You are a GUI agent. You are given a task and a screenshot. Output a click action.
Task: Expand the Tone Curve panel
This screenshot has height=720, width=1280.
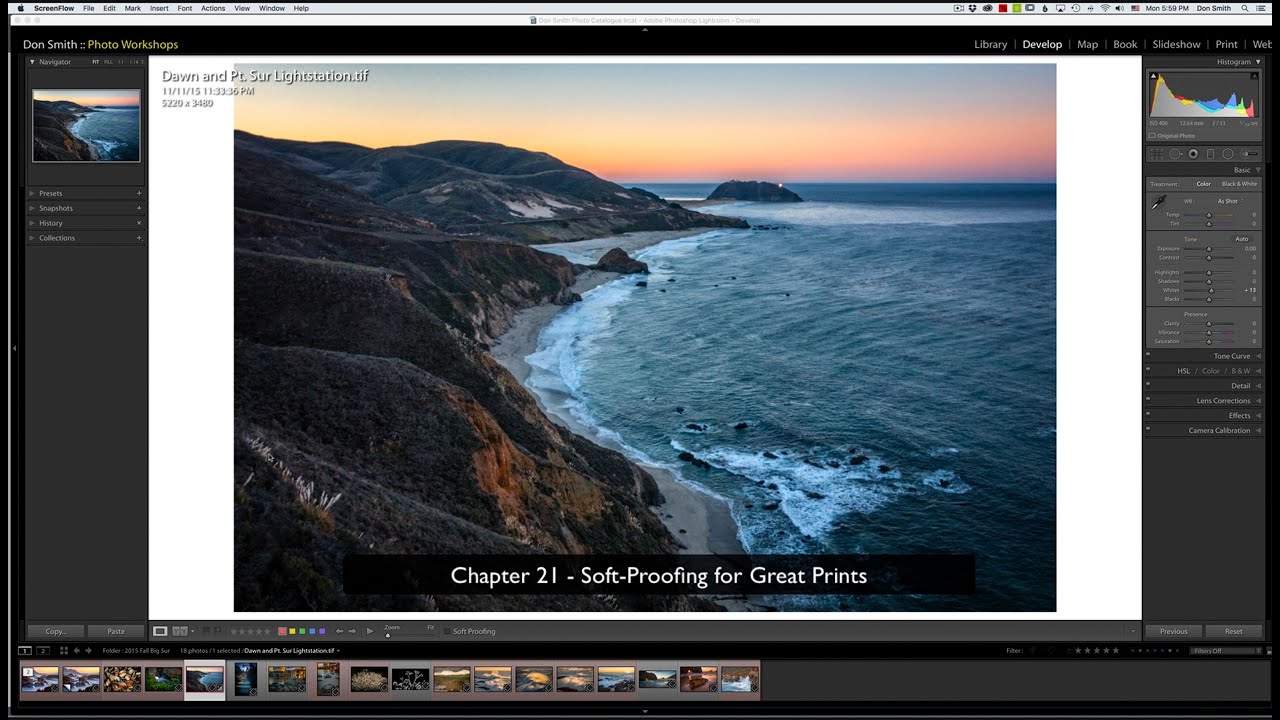pos(1258,356)
